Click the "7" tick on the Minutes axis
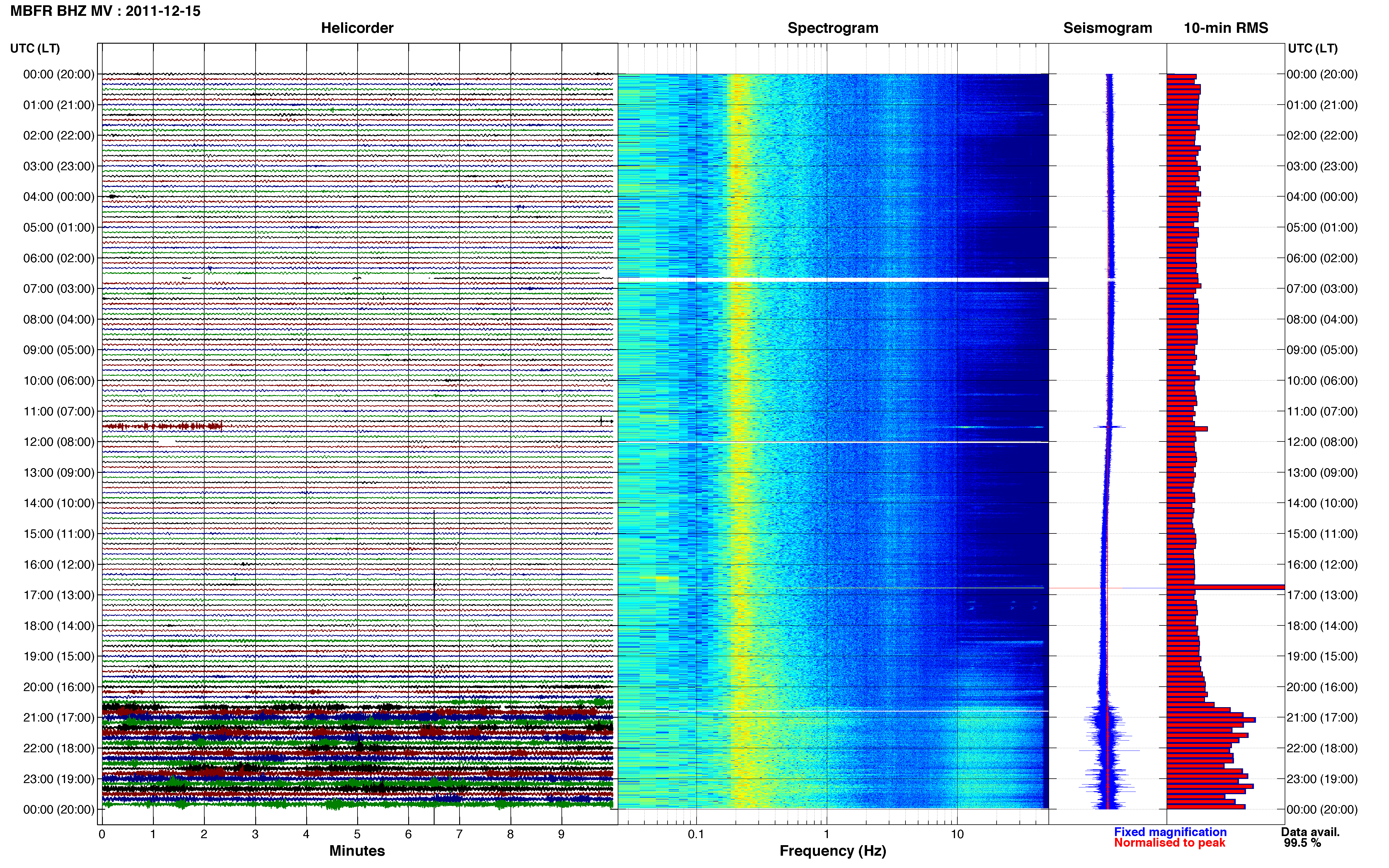The image size is (1389, 868). click(459, 834)
